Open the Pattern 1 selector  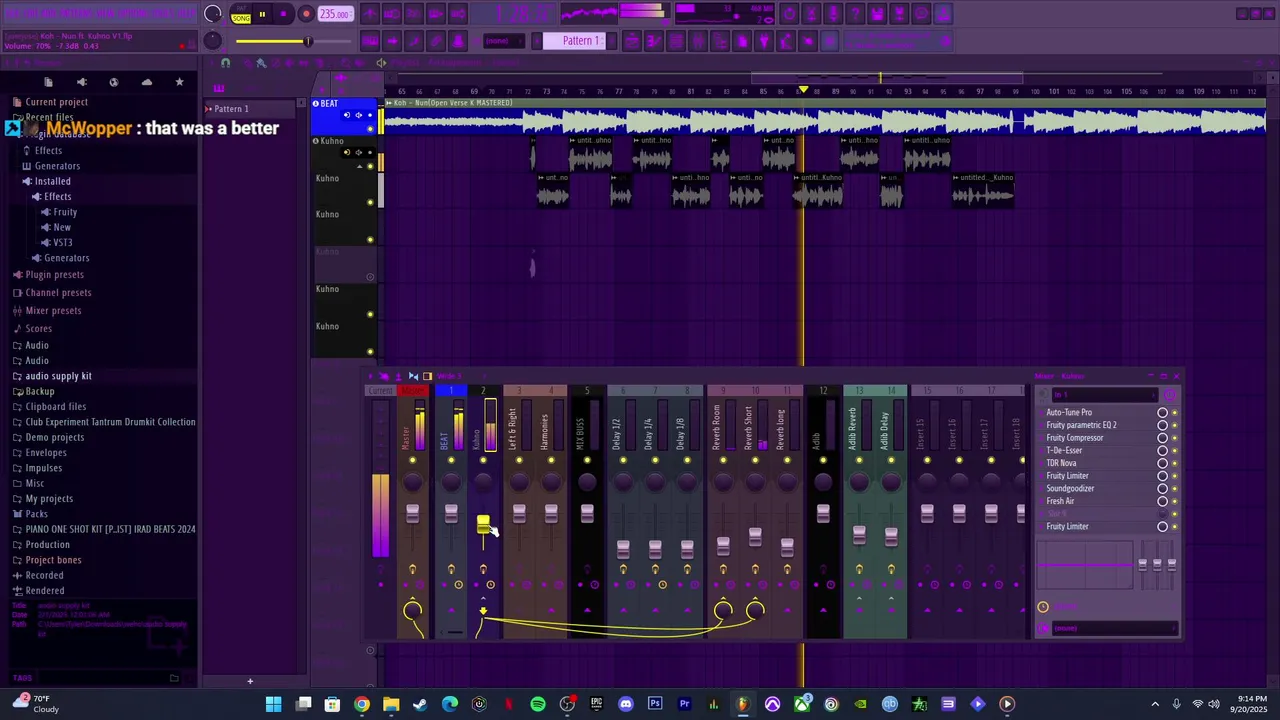[x=580, y=41]
